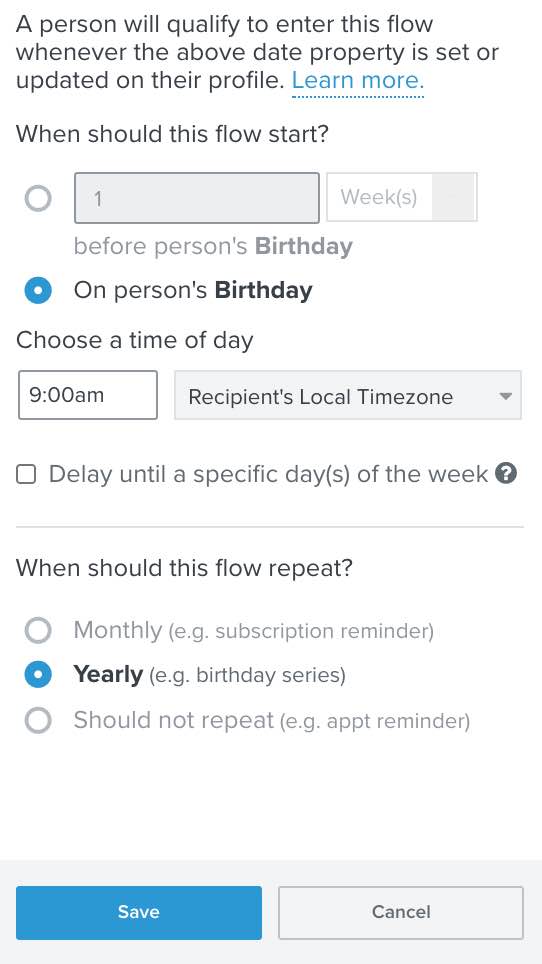Choose Yearly repeat option
542x964 pixels.
click(38, 675)
